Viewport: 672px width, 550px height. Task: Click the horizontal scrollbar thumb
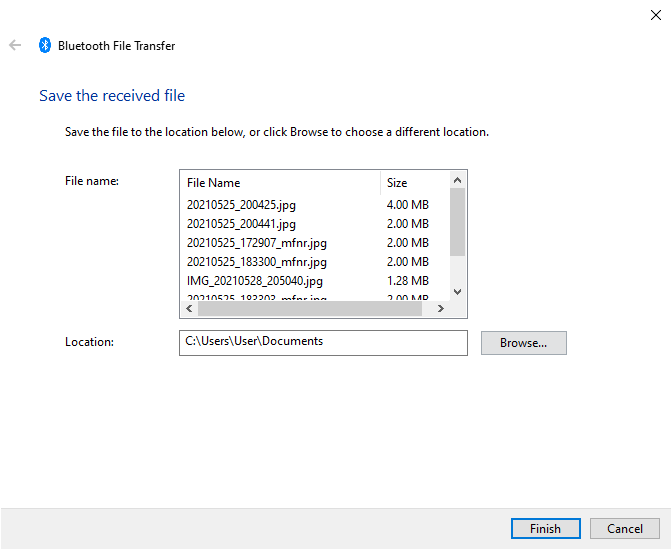[x=310, y=308]
